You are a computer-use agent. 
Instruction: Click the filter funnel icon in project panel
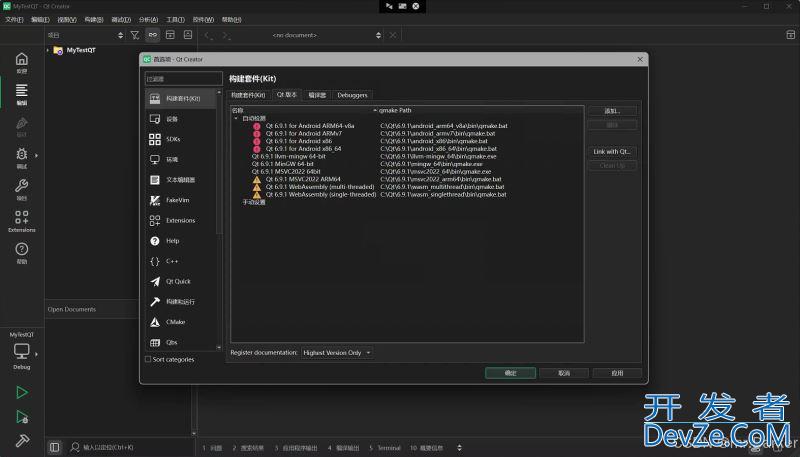[x=135, y=34]
